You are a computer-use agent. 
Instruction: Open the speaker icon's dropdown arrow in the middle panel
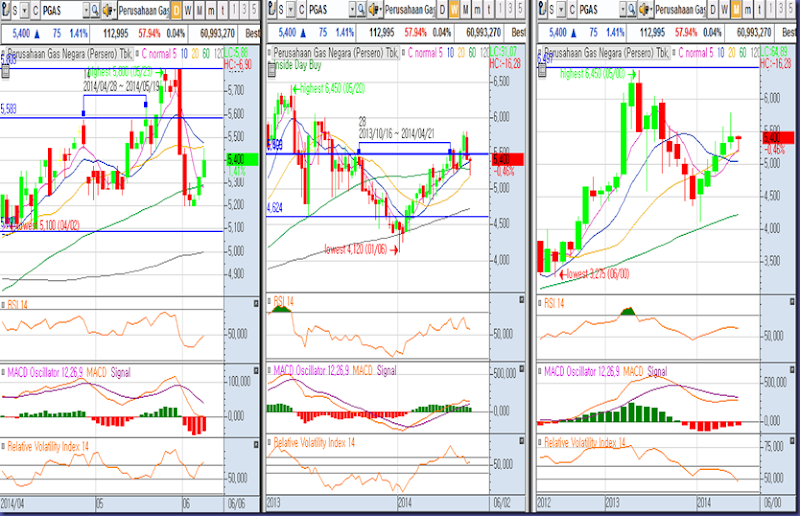click(x=381, y=9)
